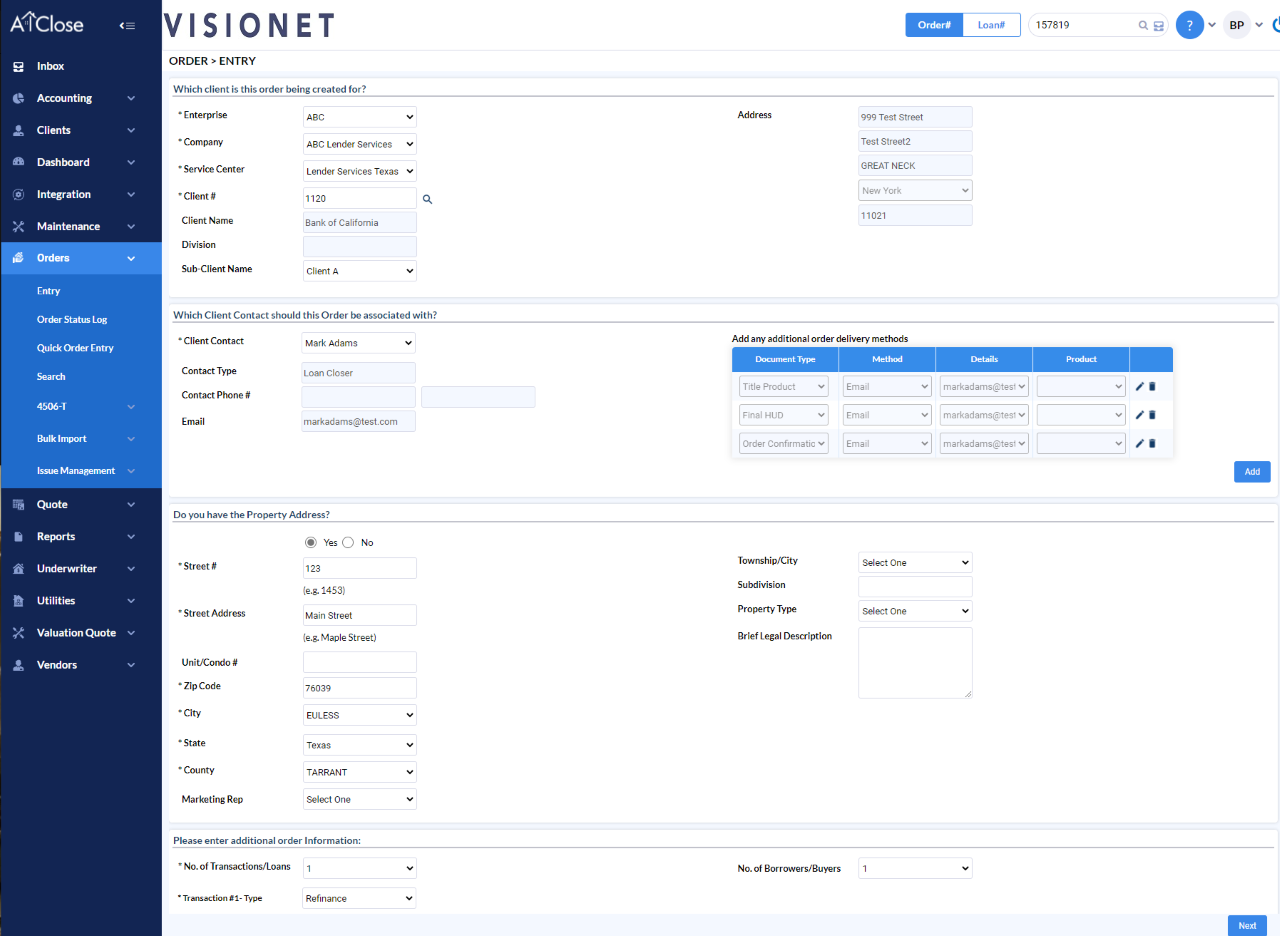Open the Transaction #1 Type dropdown

(x=359, y=897)
